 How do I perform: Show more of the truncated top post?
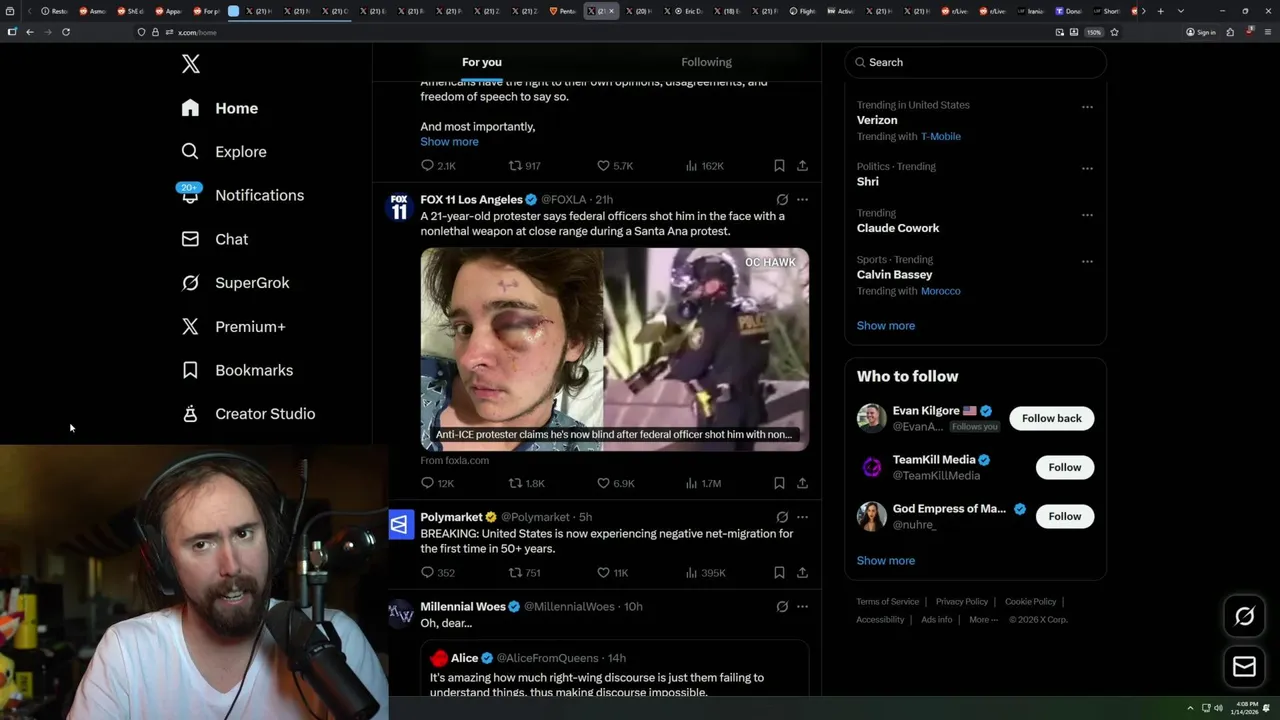coord(449,142)
